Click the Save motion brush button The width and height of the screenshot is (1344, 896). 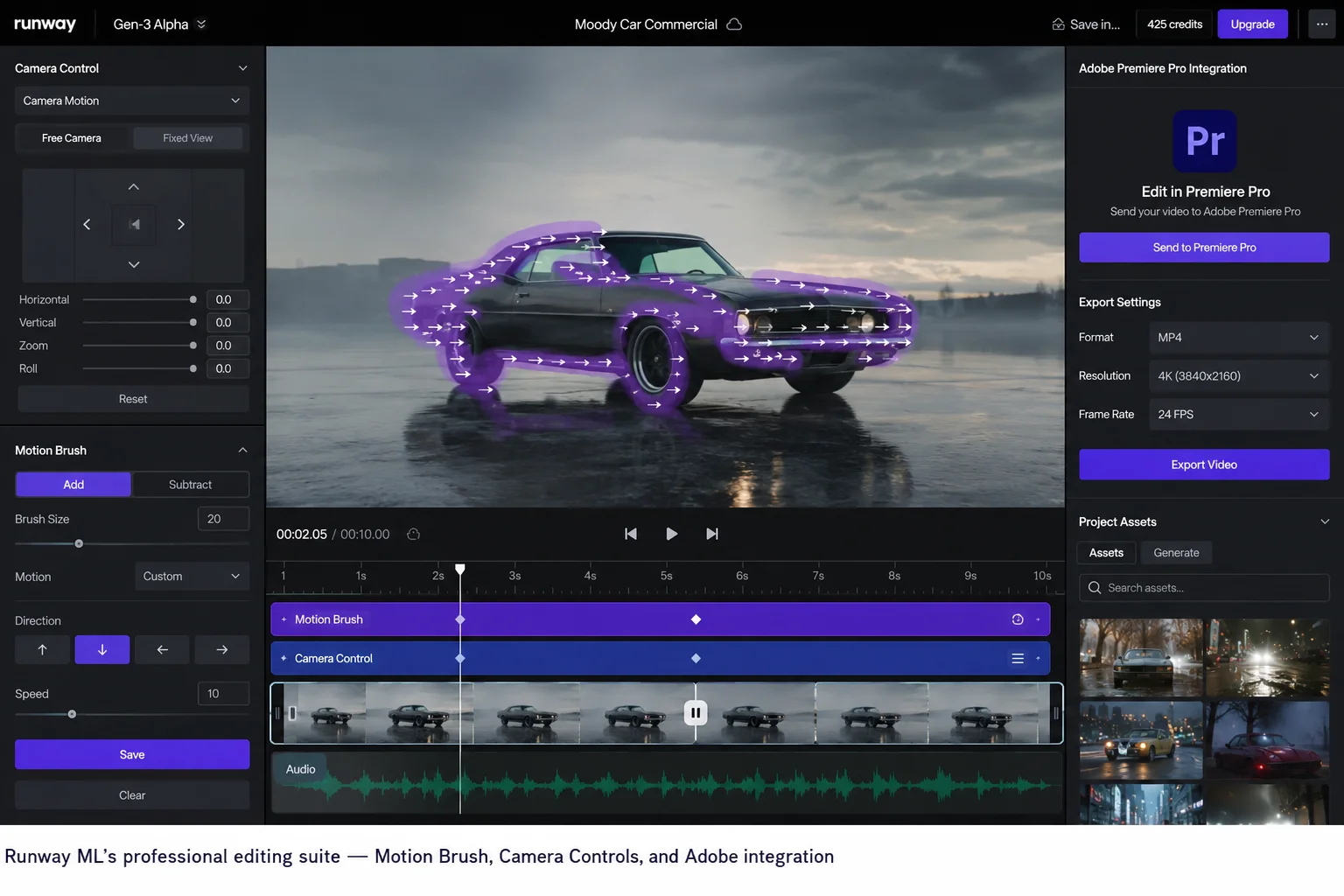pos(132,754)
